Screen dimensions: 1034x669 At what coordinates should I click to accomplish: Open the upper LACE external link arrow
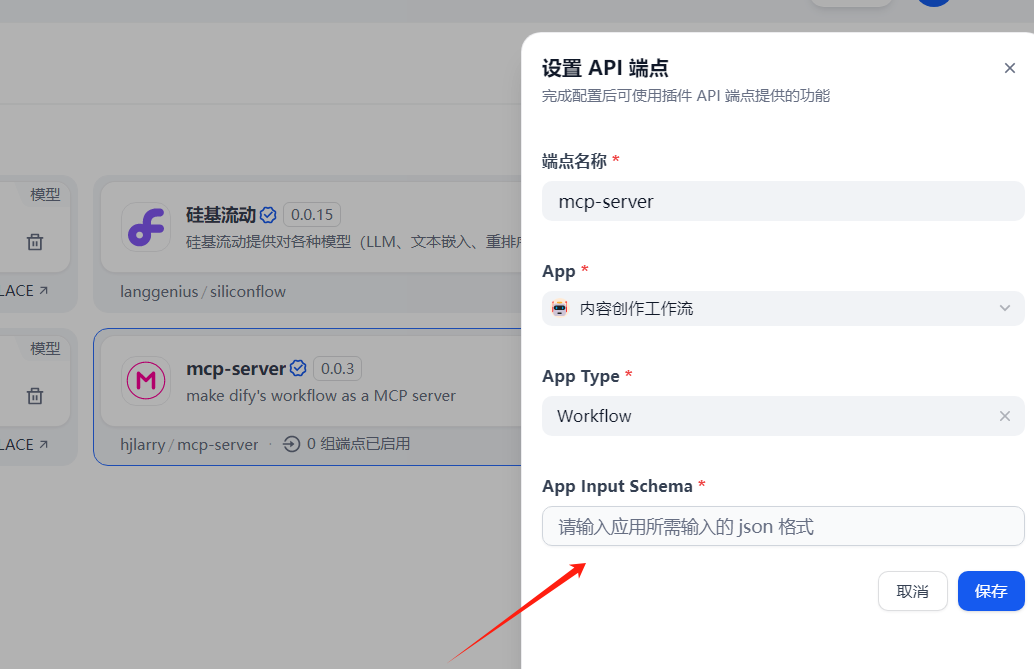(x=44, y=290)
